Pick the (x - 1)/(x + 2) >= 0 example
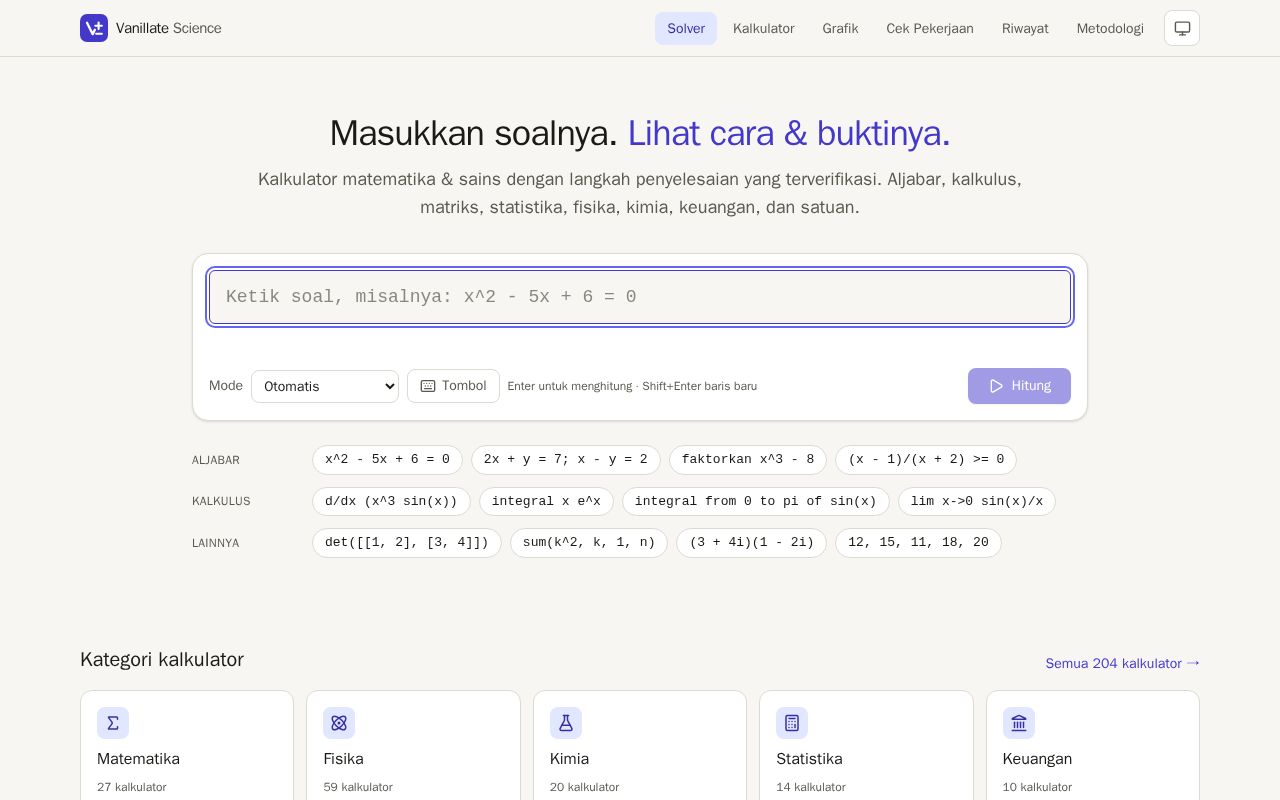1280x800 pixels. pyautogui.click(x=926, y=460)
